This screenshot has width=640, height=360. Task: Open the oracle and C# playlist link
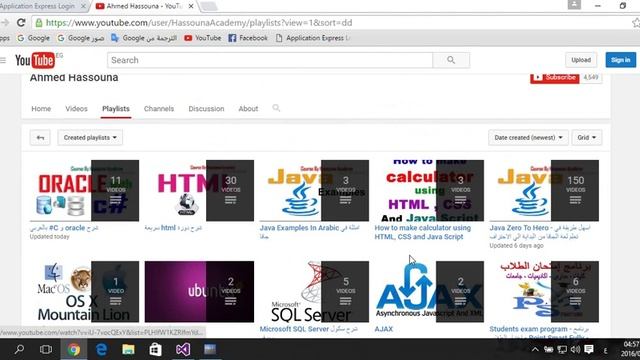pos(64,228)
